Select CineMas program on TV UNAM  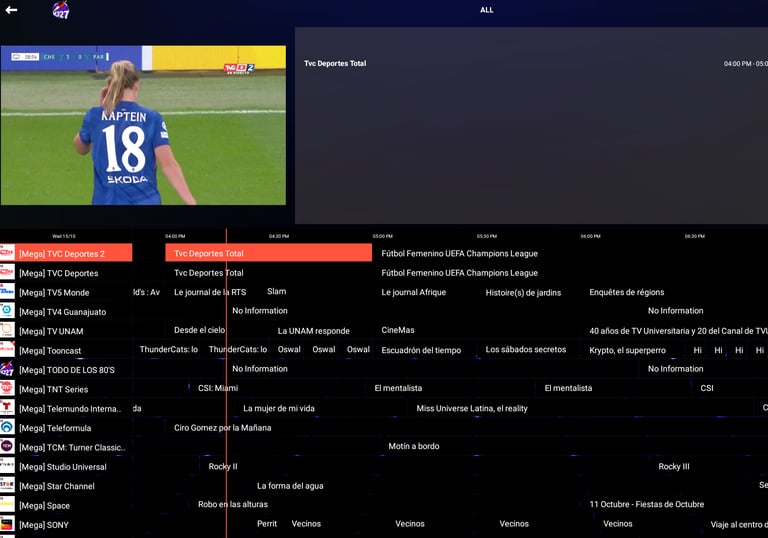[398, 330]
